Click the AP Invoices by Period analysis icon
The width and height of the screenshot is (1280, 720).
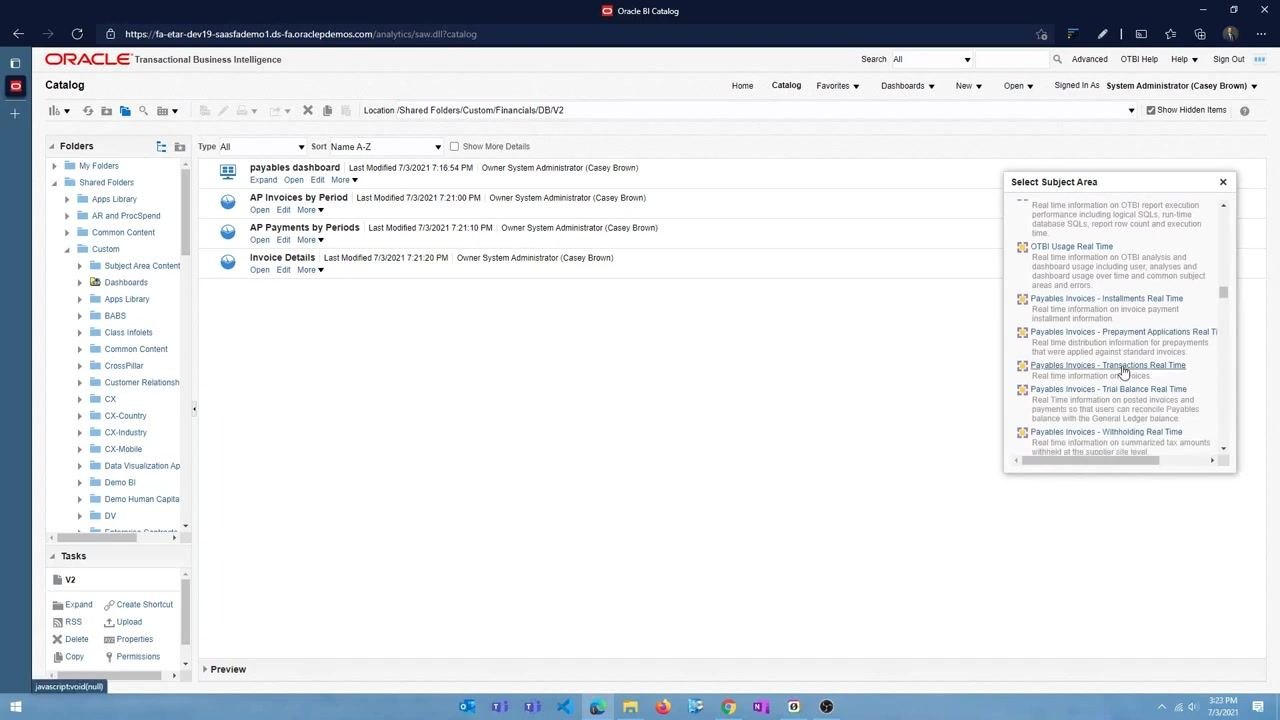coord(228,202)
